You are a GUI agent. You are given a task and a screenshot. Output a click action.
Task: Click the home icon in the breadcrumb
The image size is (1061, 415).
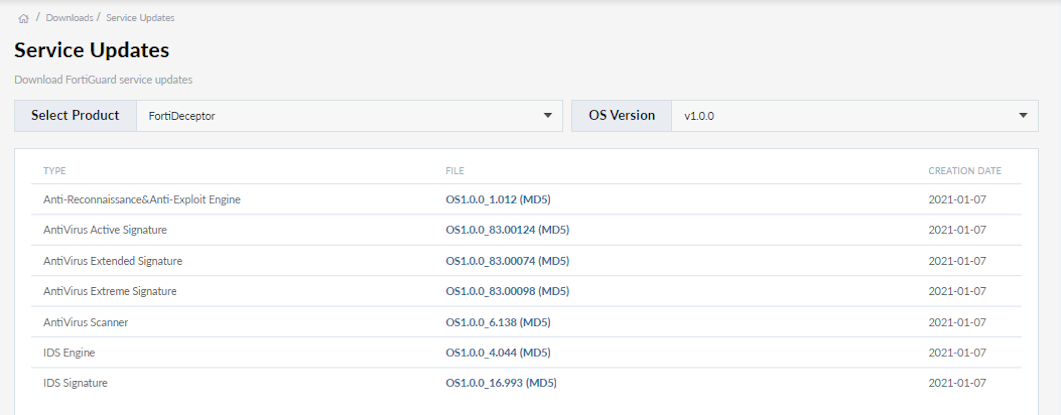[23, 18]
